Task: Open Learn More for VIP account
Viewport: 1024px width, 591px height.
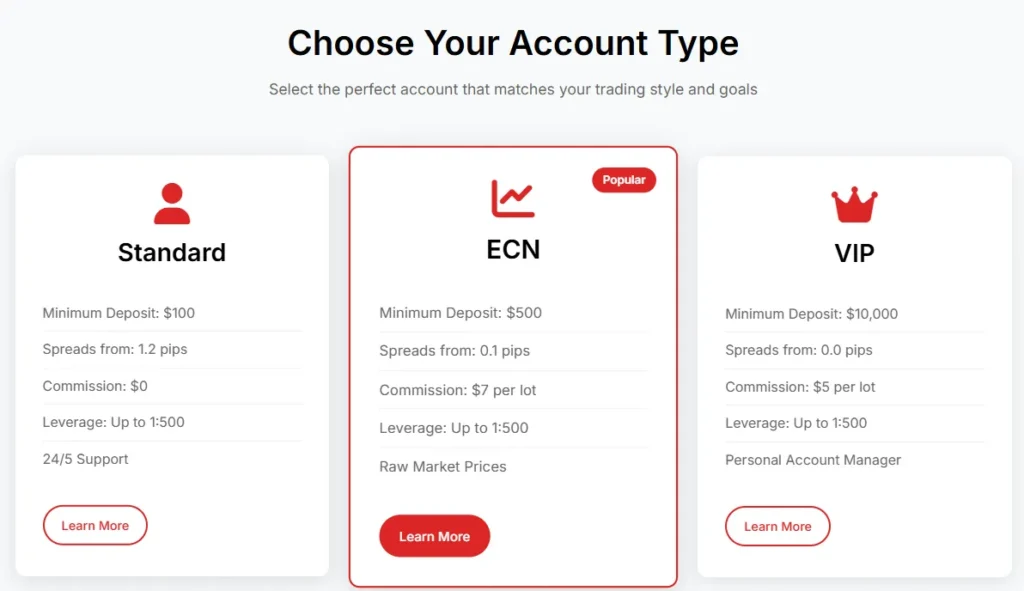Action: (x=777, y=527)
